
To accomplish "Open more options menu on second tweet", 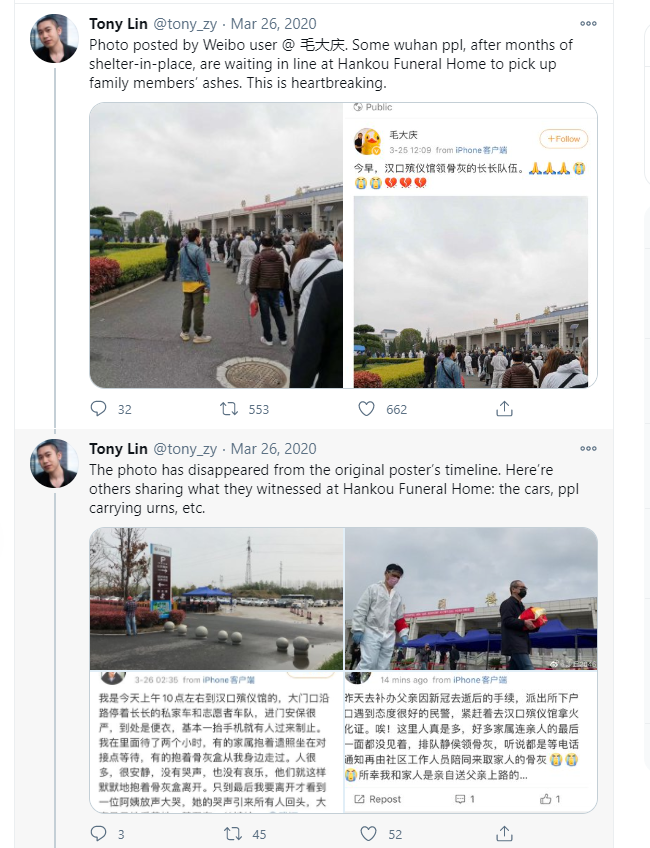I will tap(588, 448).
